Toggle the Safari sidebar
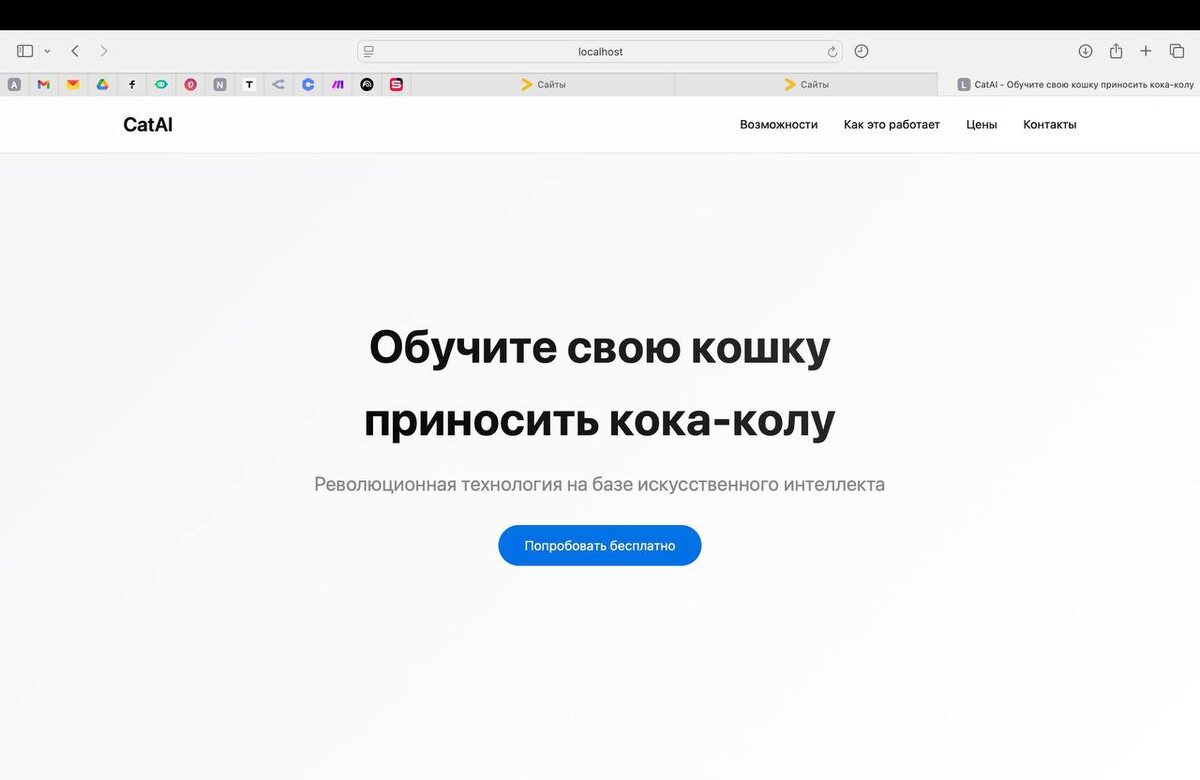Viewport: 1200px width, 780px height. (x=25, y=51)
